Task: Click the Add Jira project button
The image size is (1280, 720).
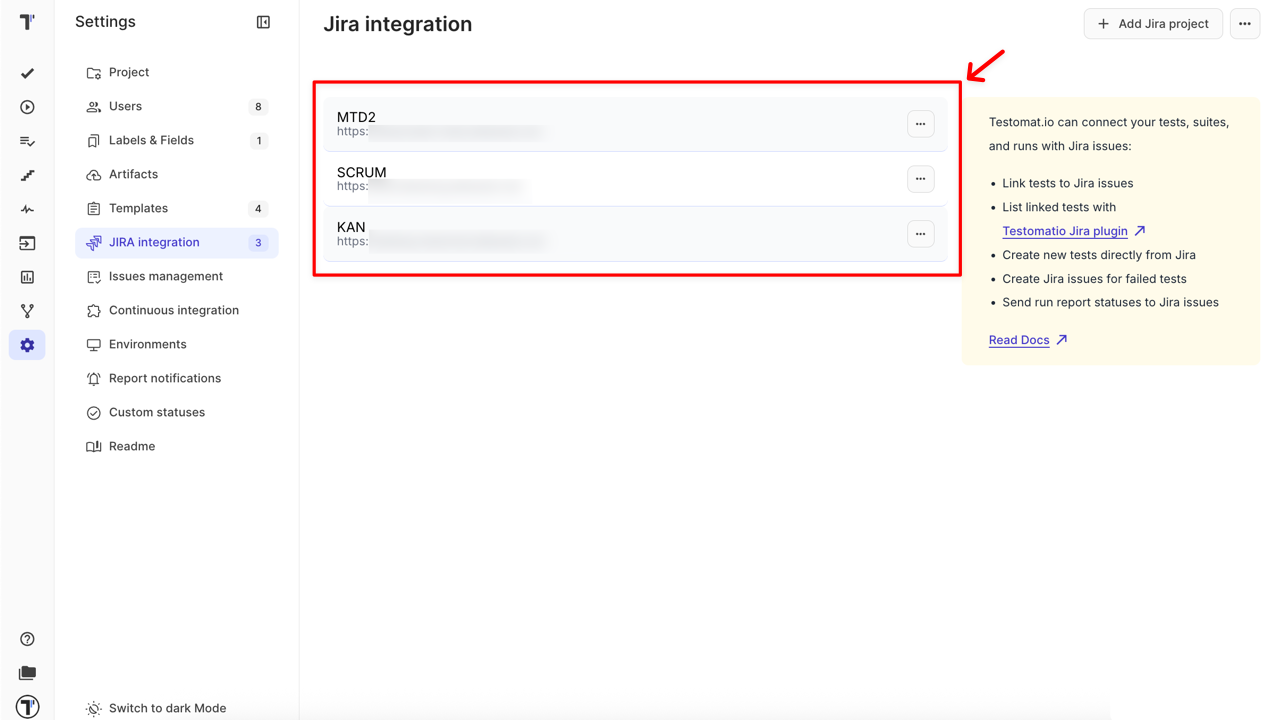Action: [1153, 23]
